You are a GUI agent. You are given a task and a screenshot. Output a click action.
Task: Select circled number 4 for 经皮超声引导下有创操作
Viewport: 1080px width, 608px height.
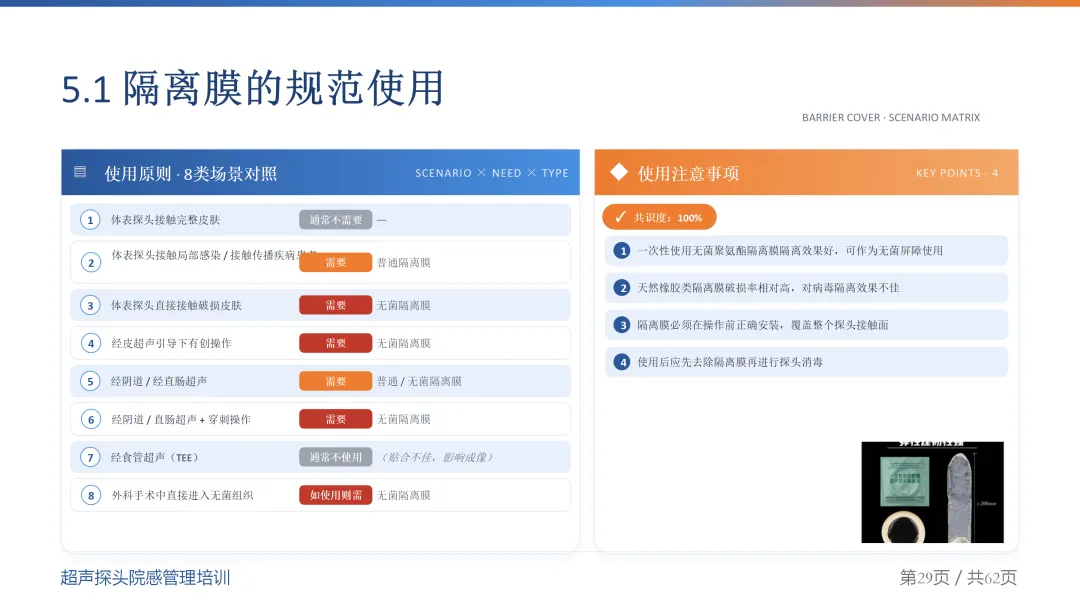point(90,343)
